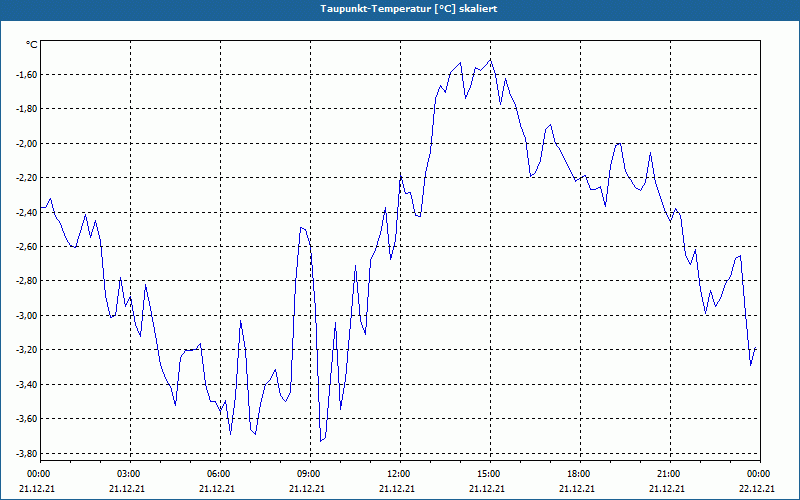
Task: Select the -3,60 y-axis label
Action: [27, 418]
